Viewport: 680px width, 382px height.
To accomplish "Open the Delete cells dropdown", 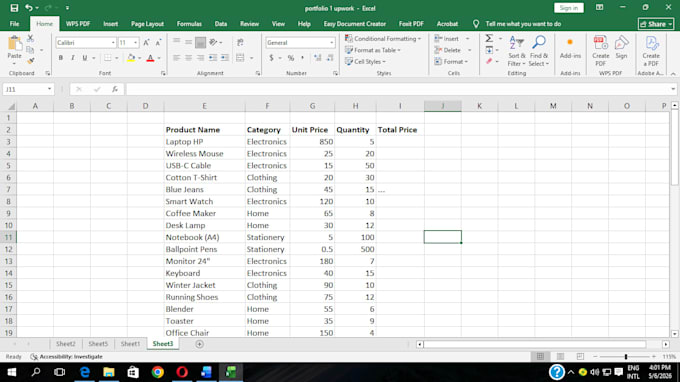I will tap(470, 50).
